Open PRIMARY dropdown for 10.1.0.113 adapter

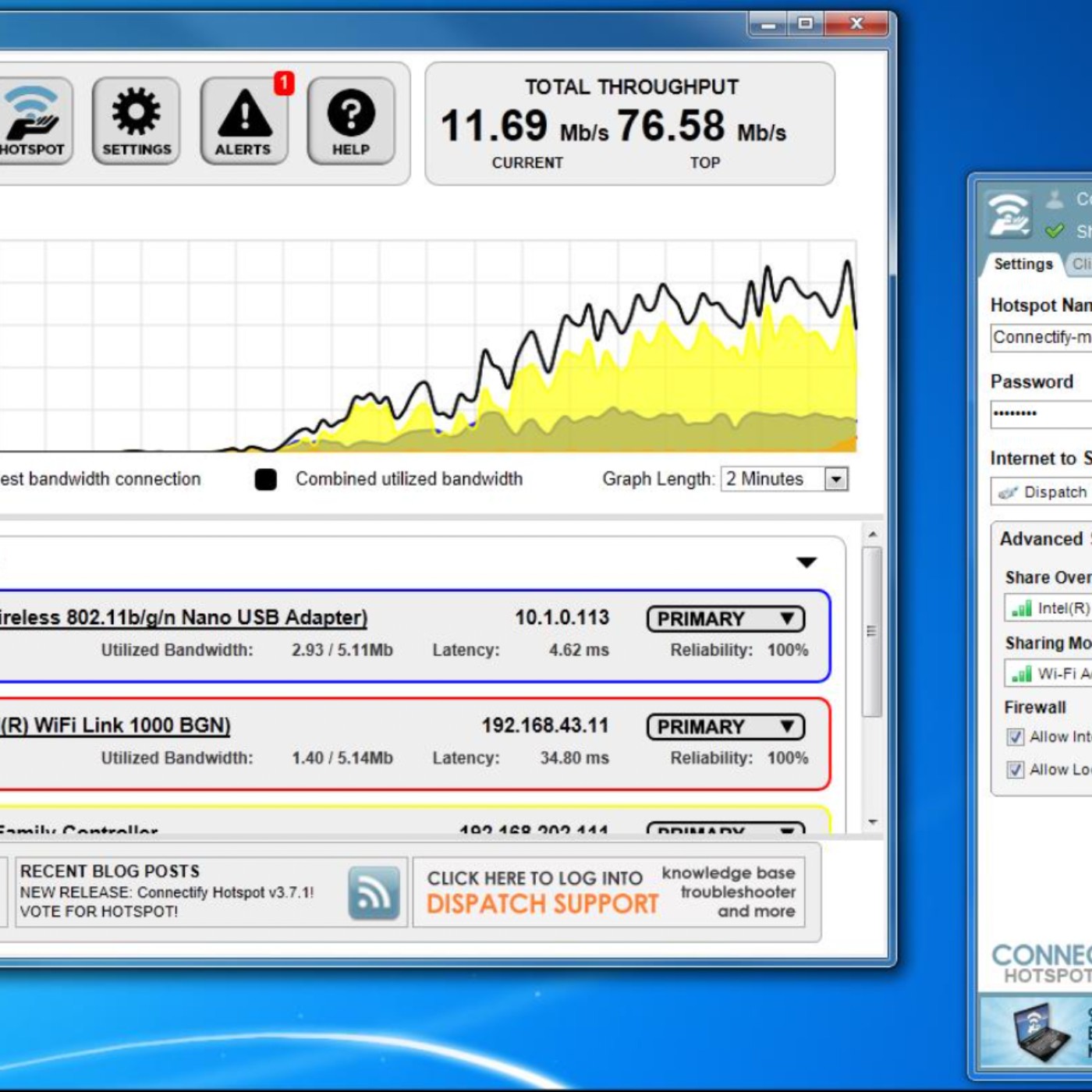point(725,619)
